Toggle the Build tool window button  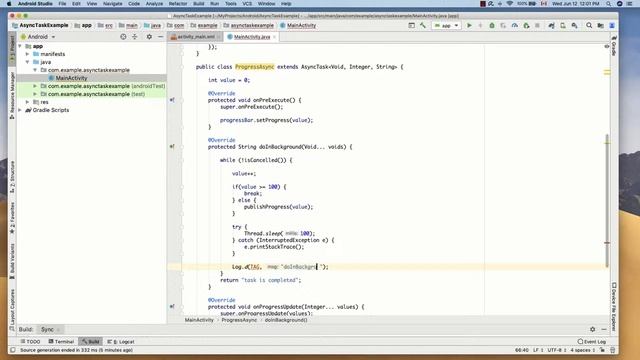[91, 342]
